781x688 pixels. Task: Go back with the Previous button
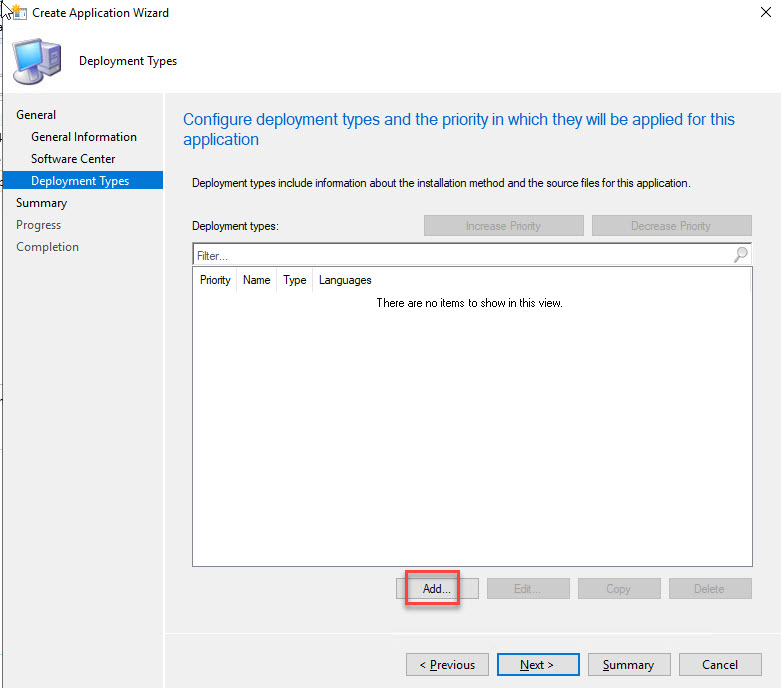pyautogui.click(x=447, y=665)
